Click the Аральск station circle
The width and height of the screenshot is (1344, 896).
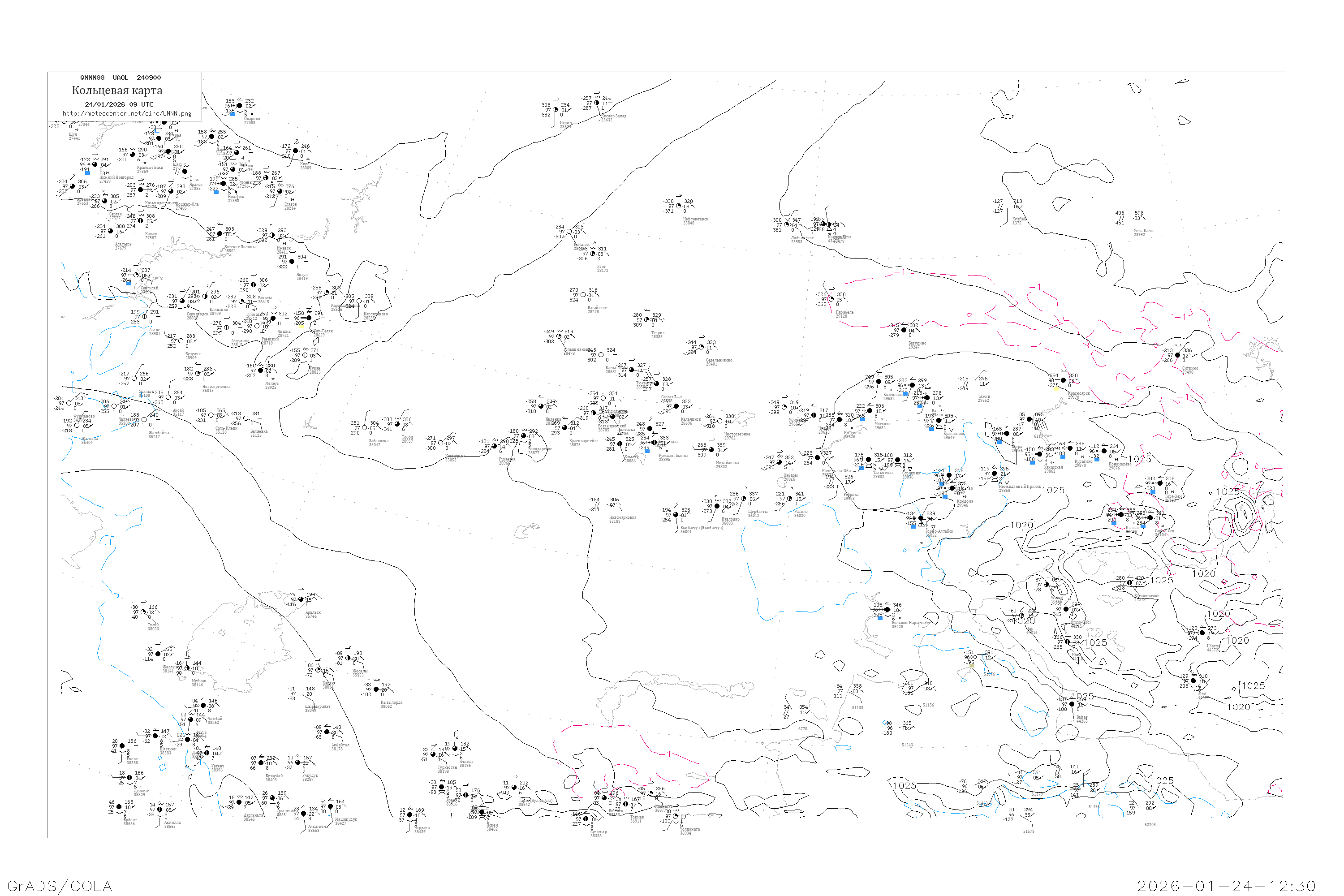click(x=301, y=599)
